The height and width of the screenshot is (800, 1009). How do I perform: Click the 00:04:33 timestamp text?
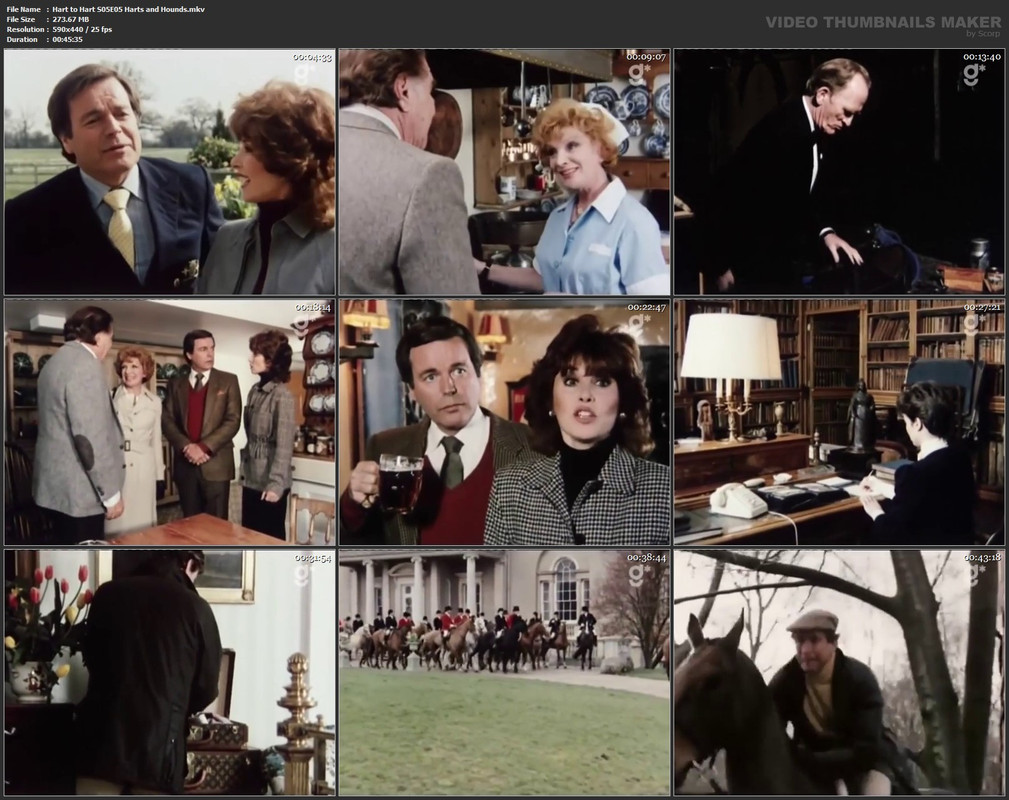[x=312, y=57]
